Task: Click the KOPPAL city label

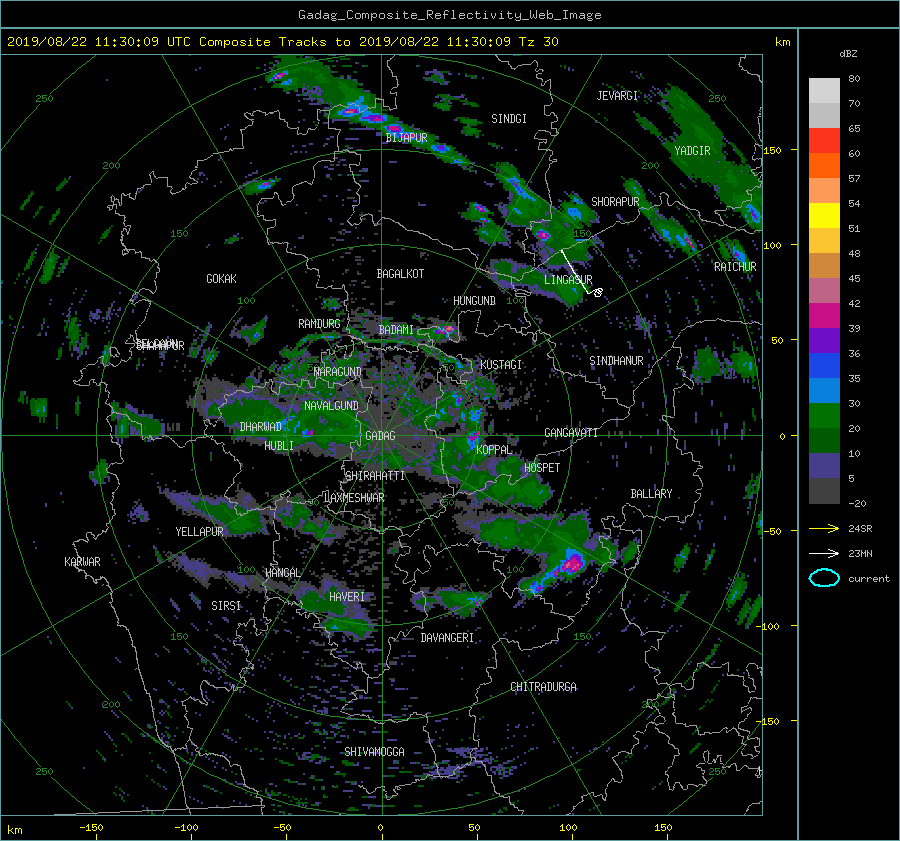Action: click(x=494, y=450)
